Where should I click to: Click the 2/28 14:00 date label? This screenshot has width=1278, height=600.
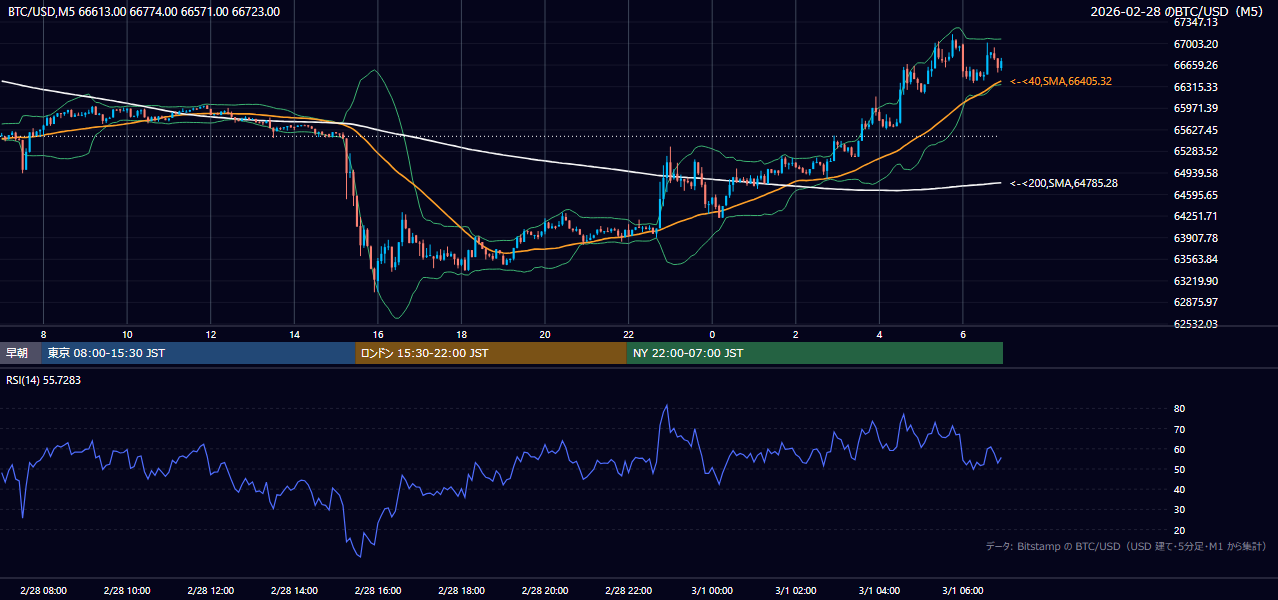click(294, 591)
